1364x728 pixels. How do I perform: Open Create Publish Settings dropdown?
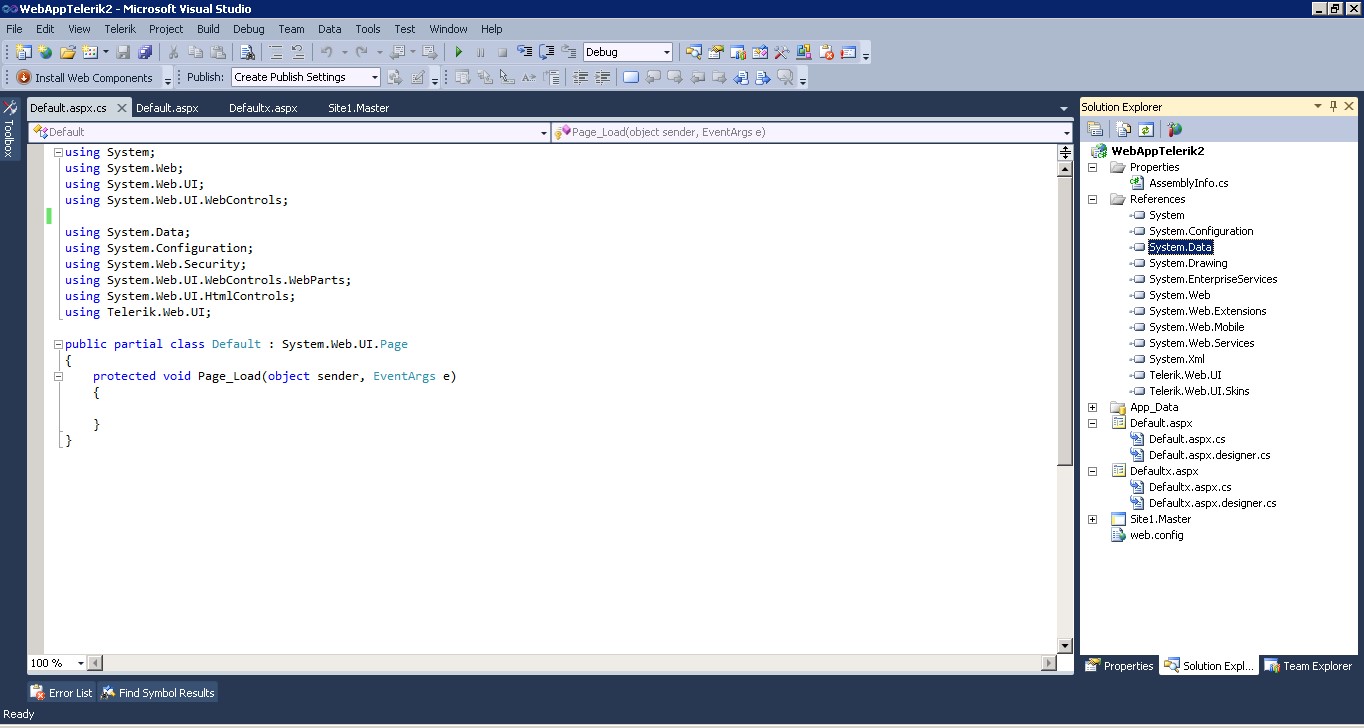[x=375, y=77]
